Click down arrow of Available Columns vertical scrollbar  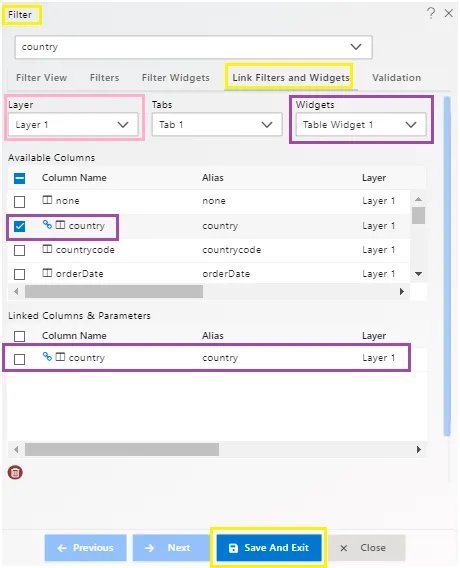pos(418,274)
